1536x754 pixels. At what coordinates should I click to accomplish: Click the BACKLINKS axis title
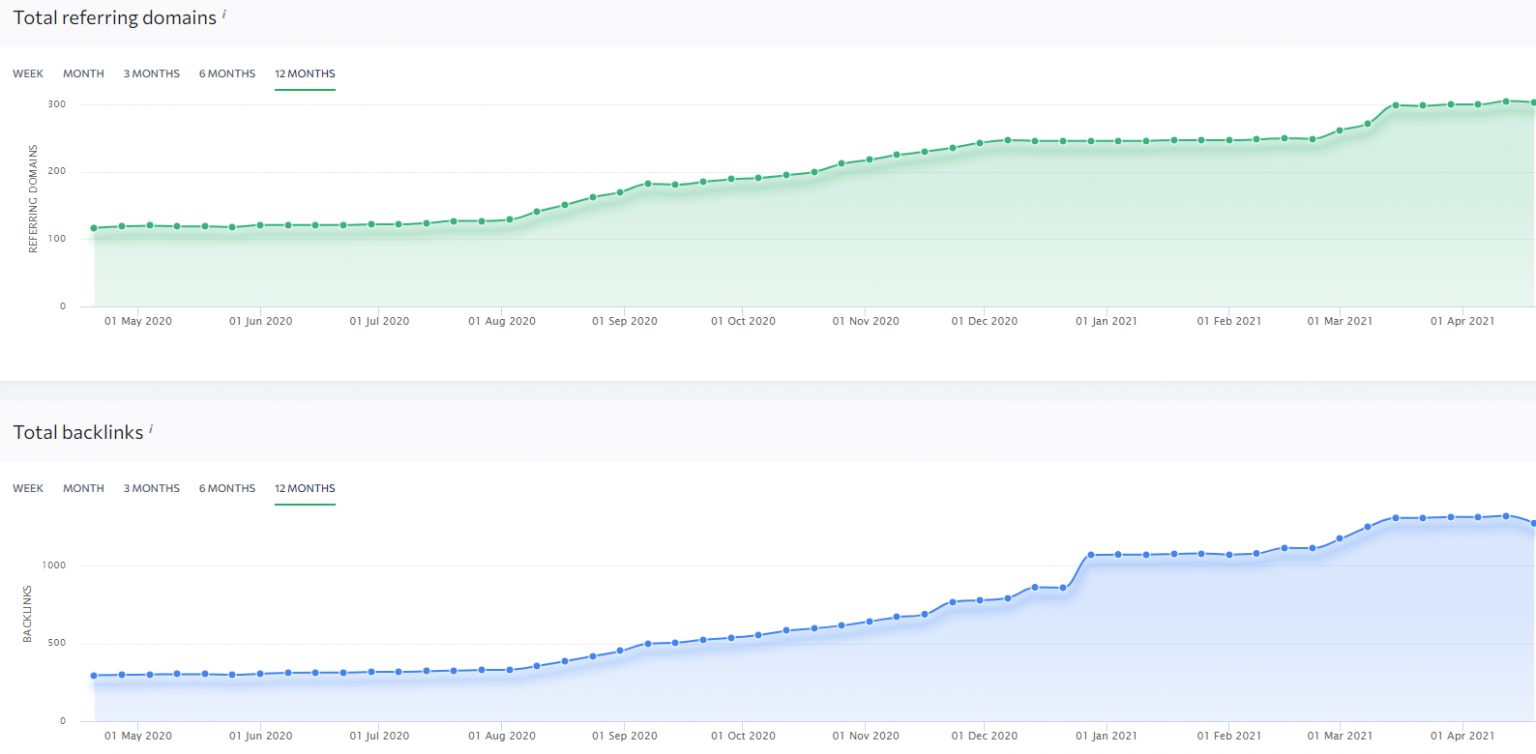(30, 613)
